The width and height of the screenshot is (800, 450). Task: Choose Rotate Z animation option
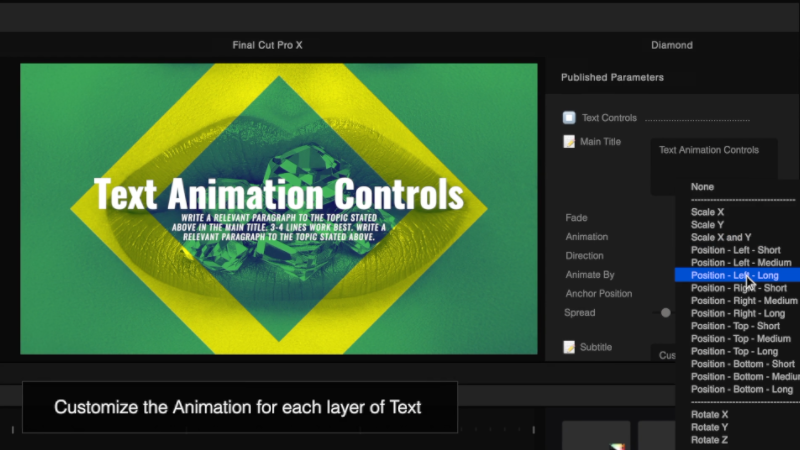[x=709, y=440]
